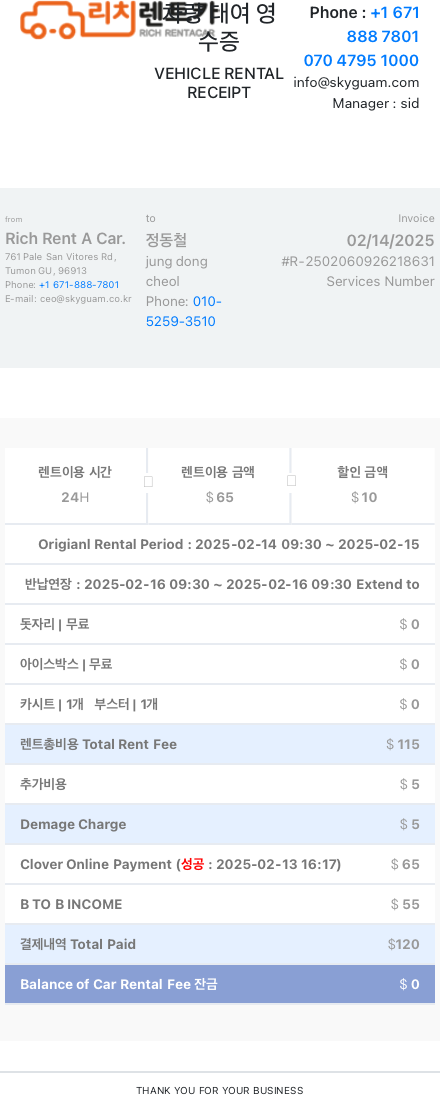Click the info@skyguam.com email address
Image resolution: width=440 pixels, height=1098 pixels.
point(356,83)
